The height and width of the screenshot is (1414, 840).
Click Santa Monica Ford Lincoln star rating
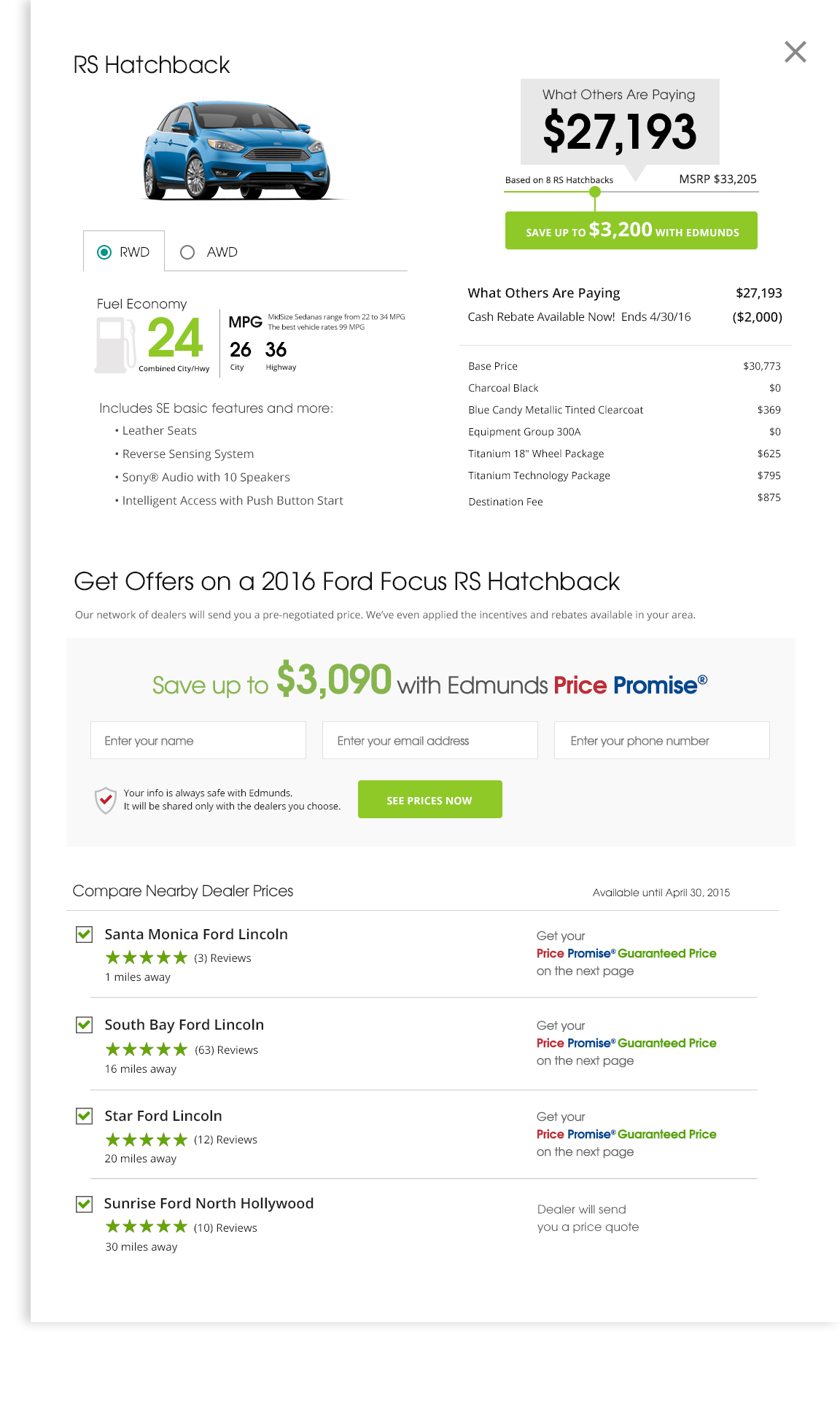click(147, 957)
